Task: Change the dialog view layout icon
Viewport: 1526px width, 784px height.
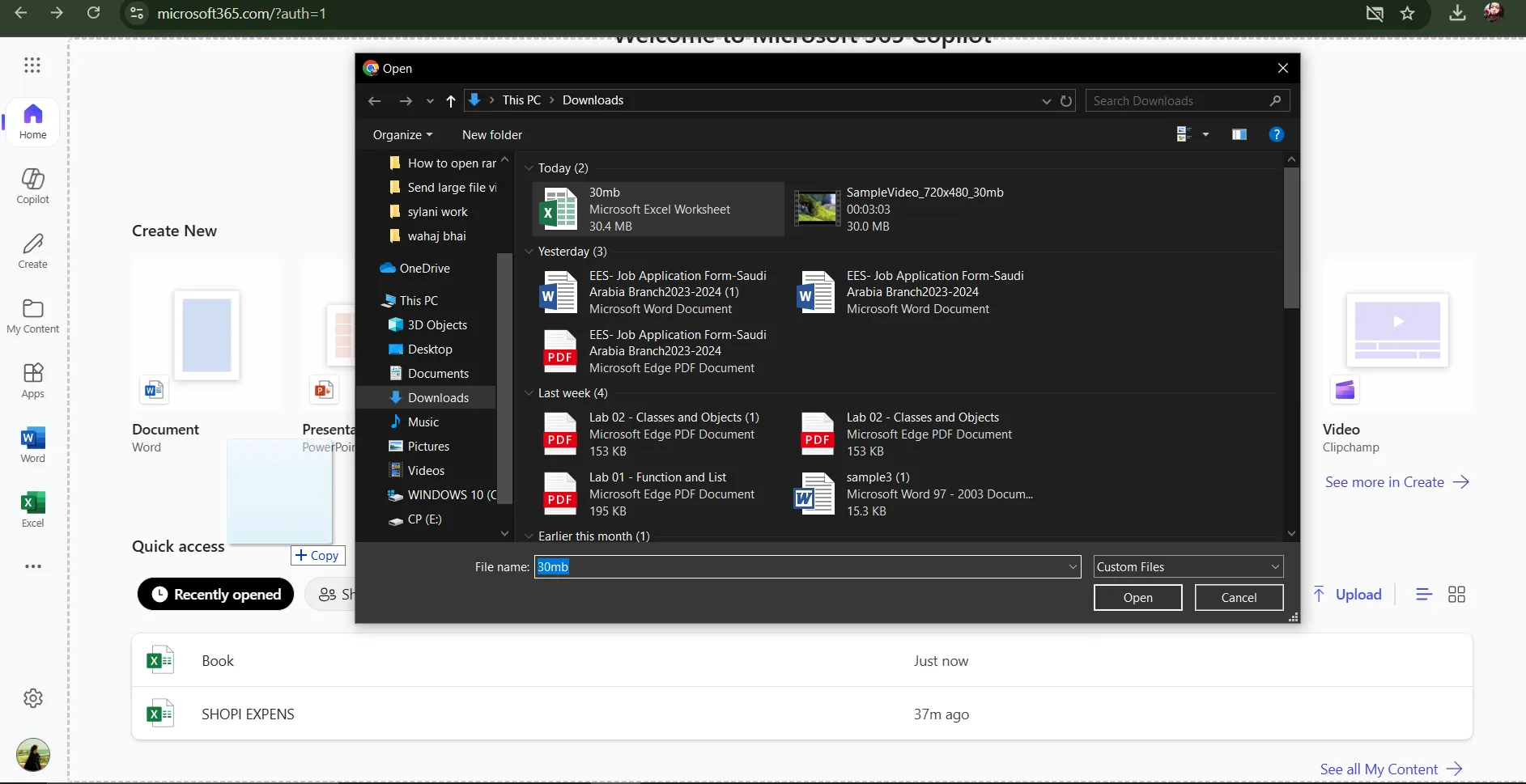Action: coord(1184,134)
